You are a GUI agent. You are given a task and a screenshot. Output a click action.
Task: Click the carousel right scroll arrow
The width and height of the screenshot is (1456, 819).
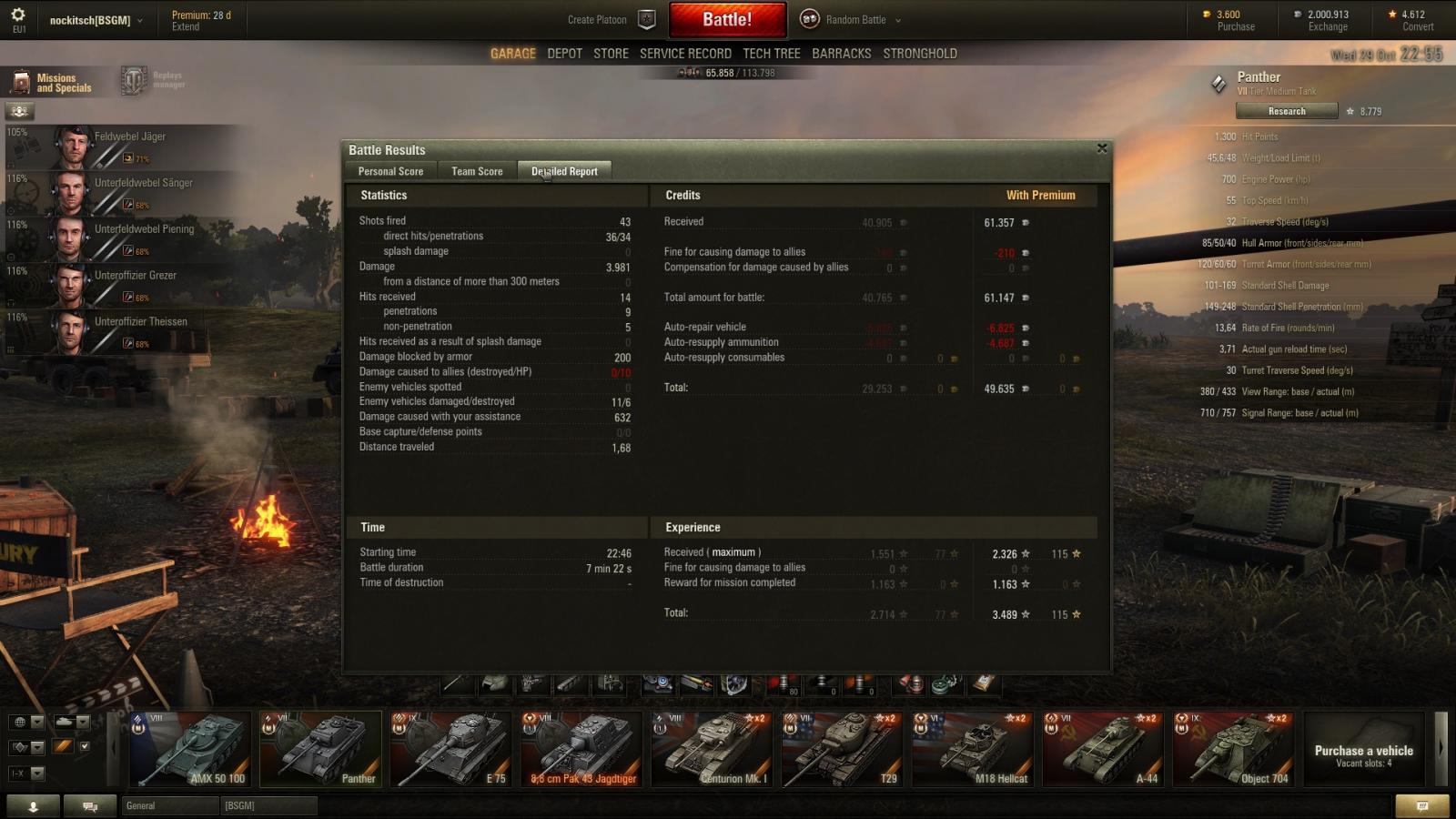click(1441, 749)
